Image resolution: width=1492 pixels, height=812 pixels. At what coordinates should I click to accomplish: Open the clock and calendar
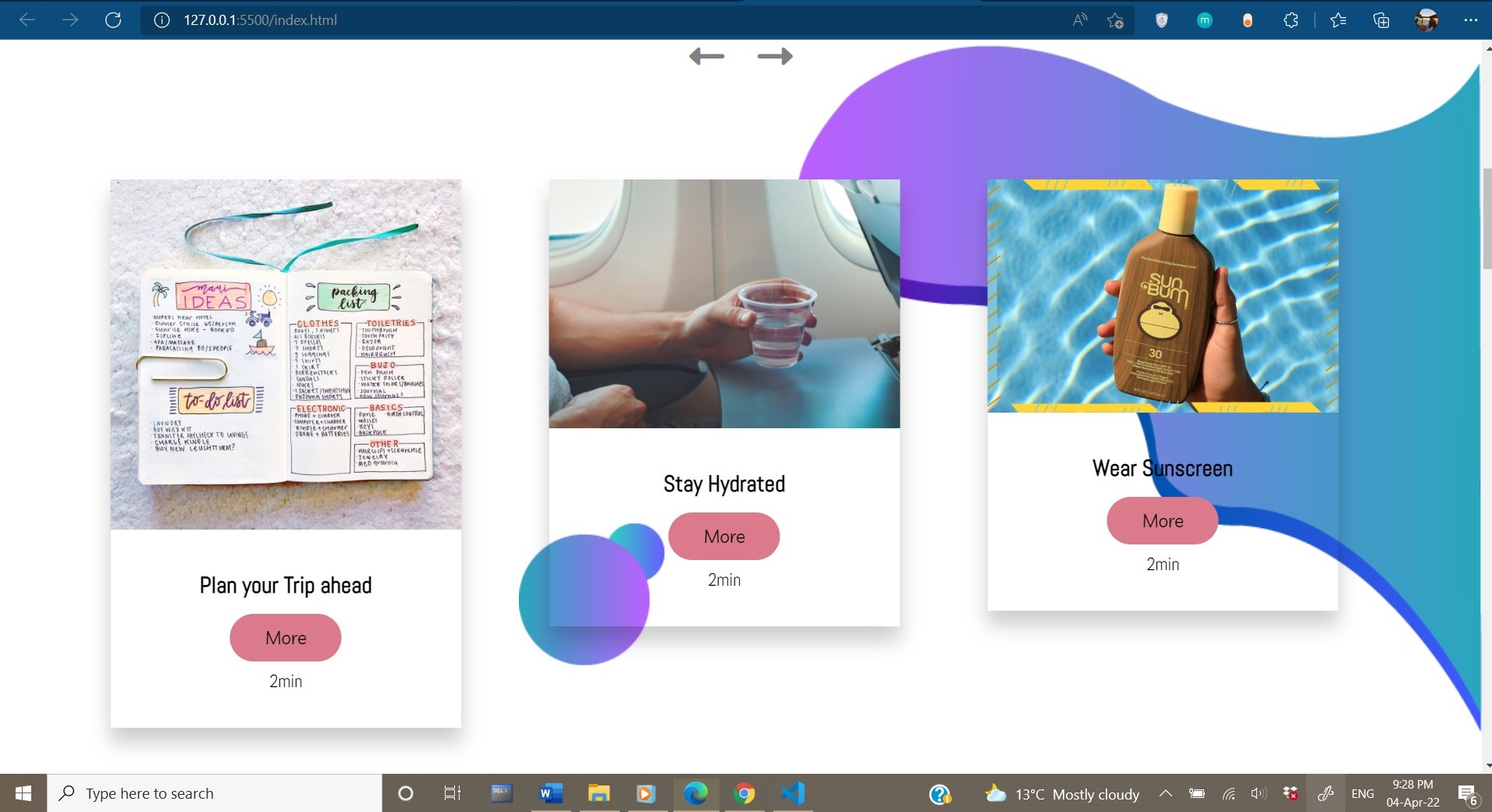(x=1412, y=793)
